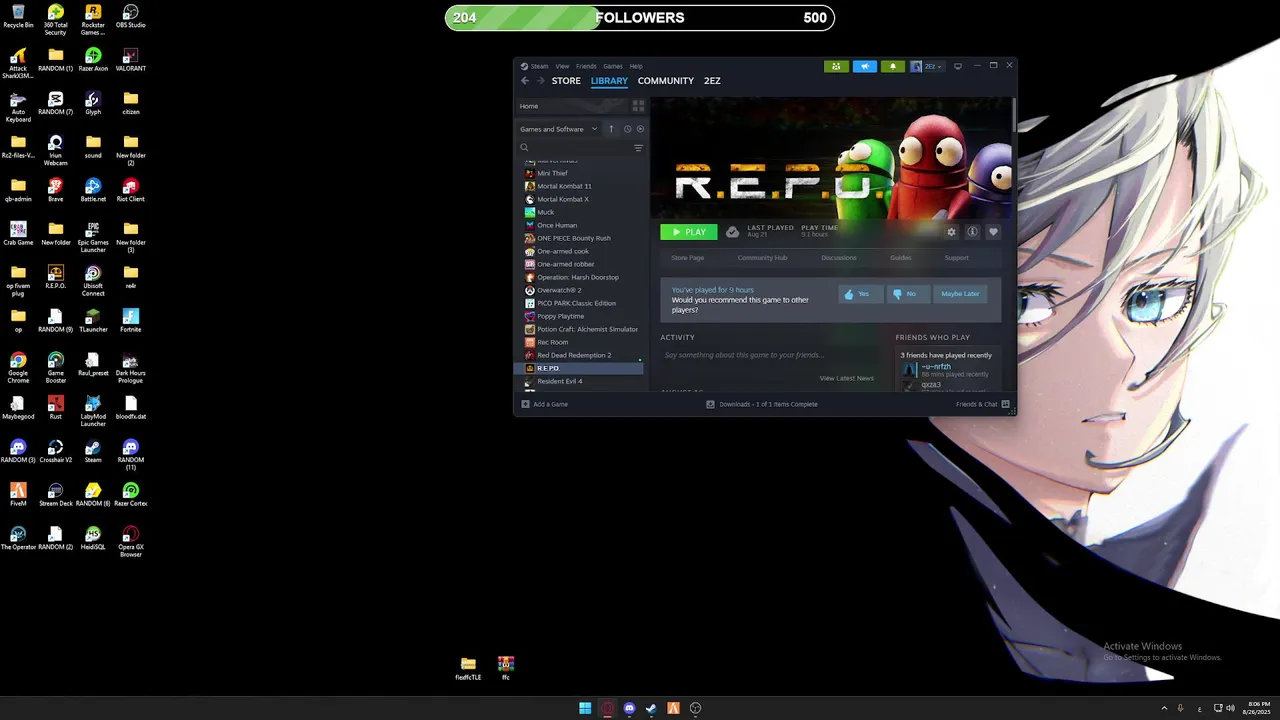Sort library by recent activity clock icon
Image resolution: width=1280 pixels, height=720 pixels.
[627, 129]
